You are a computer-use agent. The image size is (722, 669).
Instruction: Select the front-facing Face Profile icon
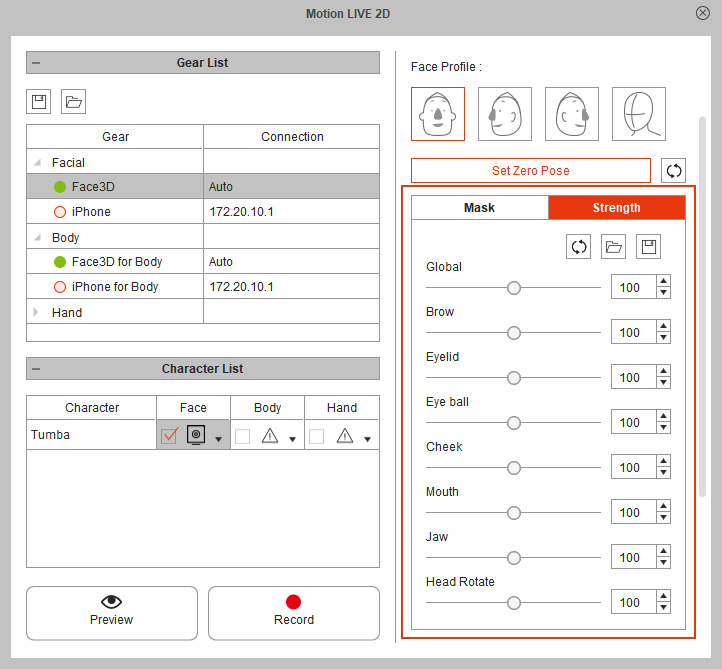[438, 114]
